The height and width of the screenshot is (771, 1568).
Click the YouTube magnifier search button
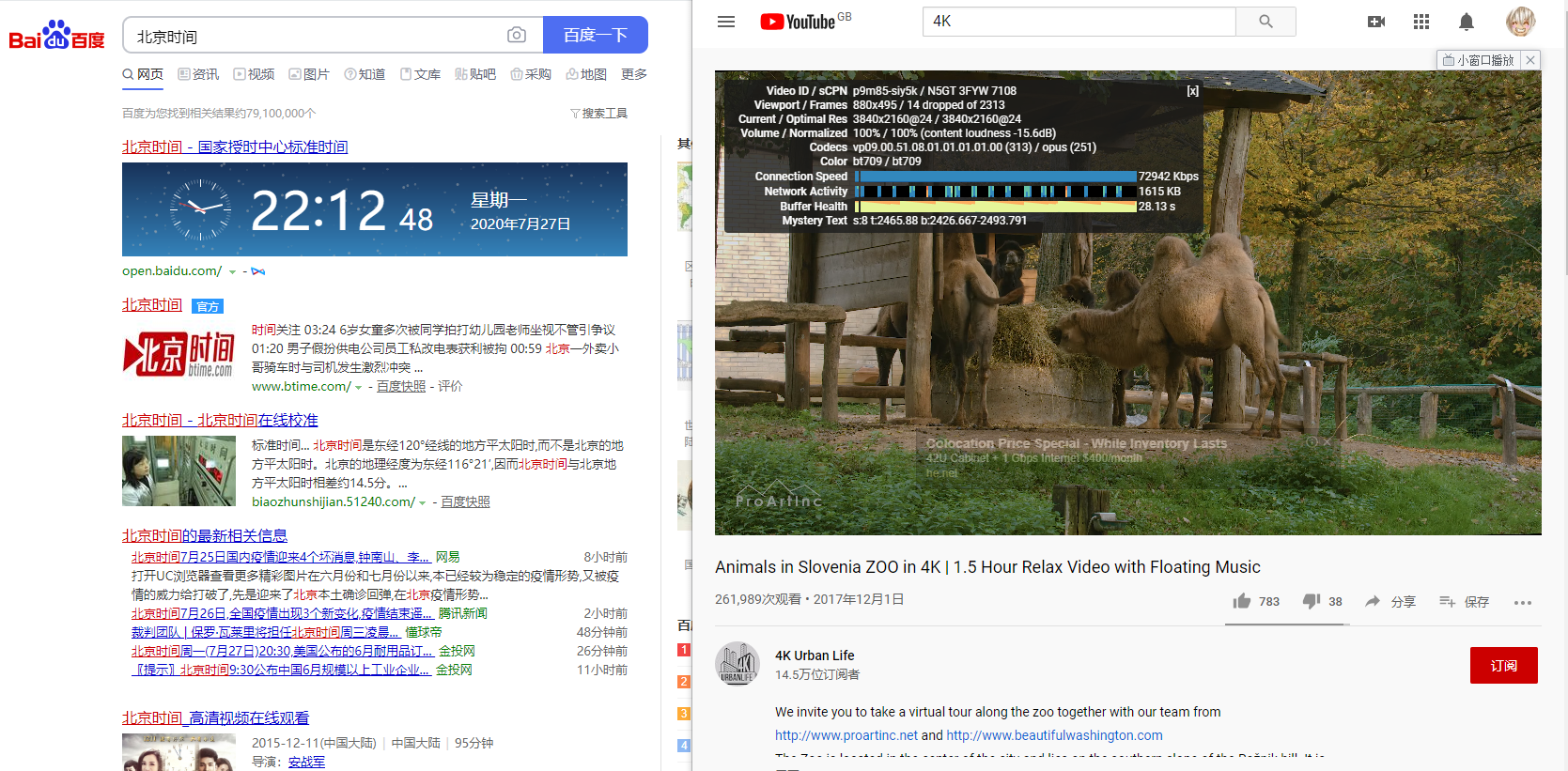pos(1265,22)
